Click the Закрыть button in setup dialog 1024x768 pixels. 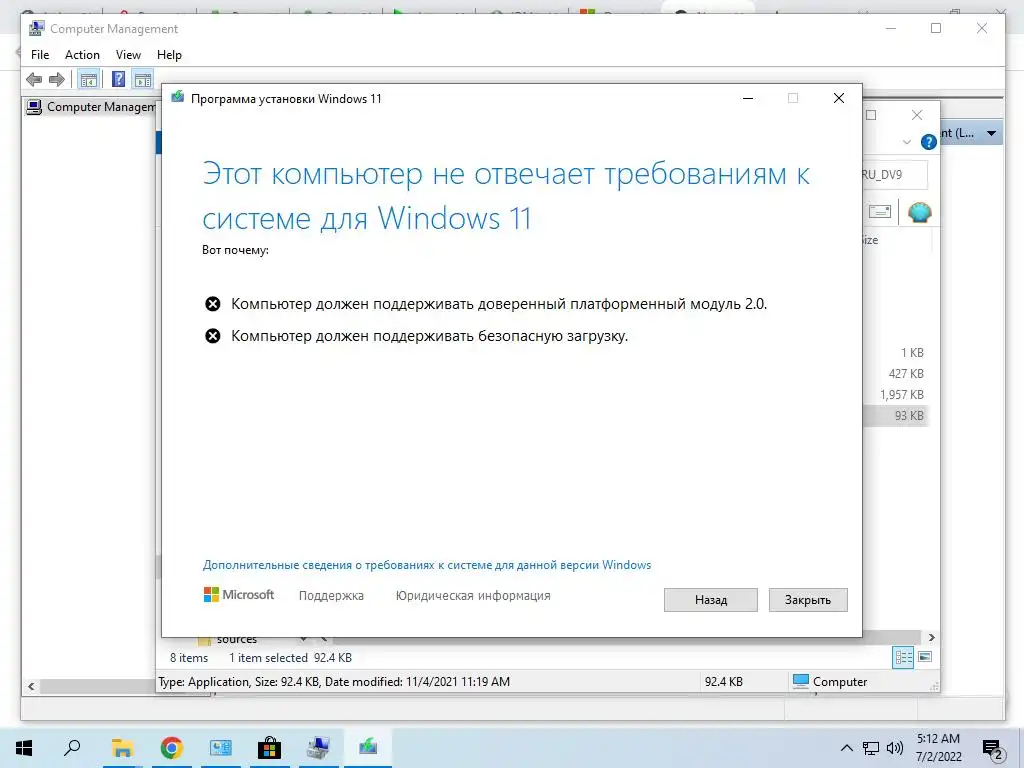pos(808,600)
